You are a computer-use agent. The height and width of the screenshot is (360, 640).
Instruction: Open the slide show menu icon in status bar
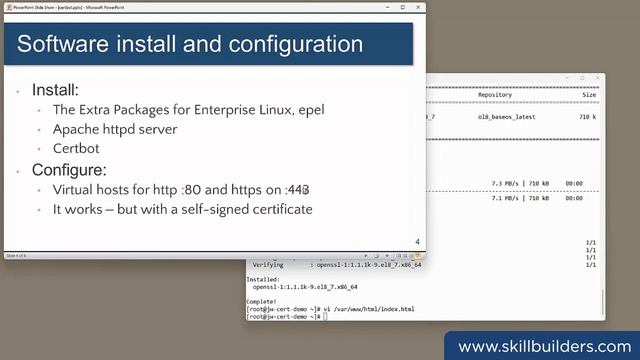point(376,256)
